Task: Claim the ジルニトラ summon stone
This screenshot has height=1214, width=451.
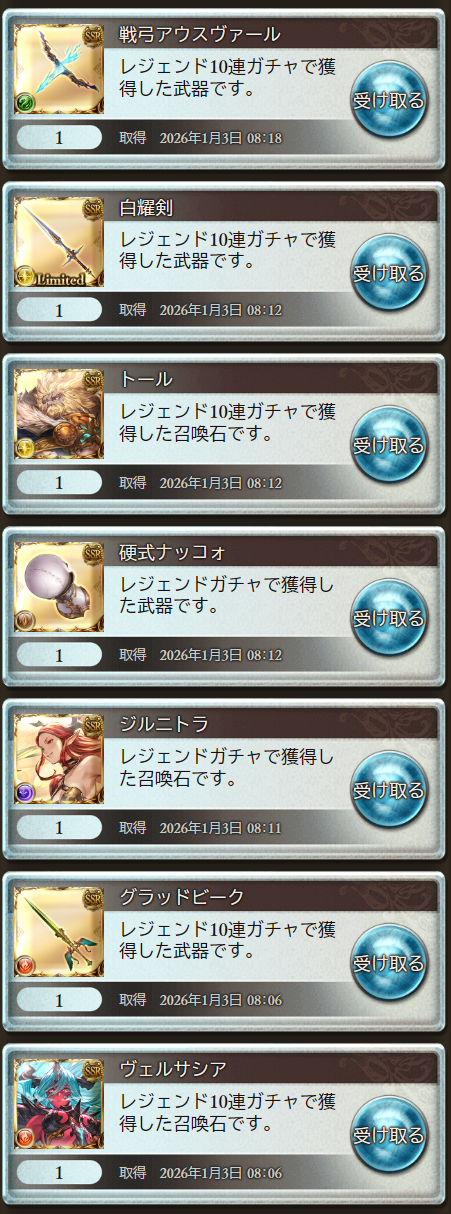Action: 389,792
